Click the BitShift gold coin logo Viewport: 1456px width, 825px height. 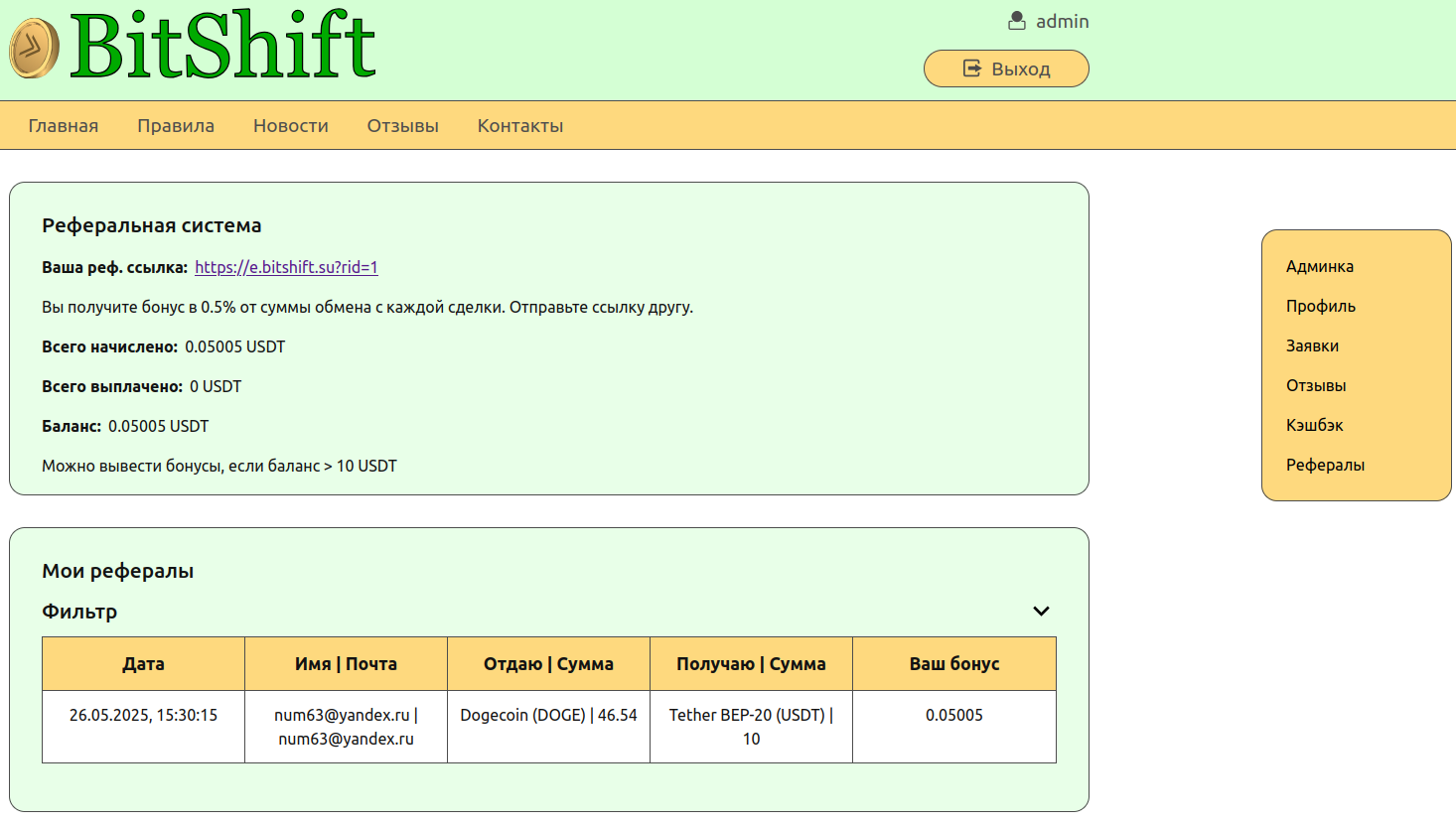[35, 48]
